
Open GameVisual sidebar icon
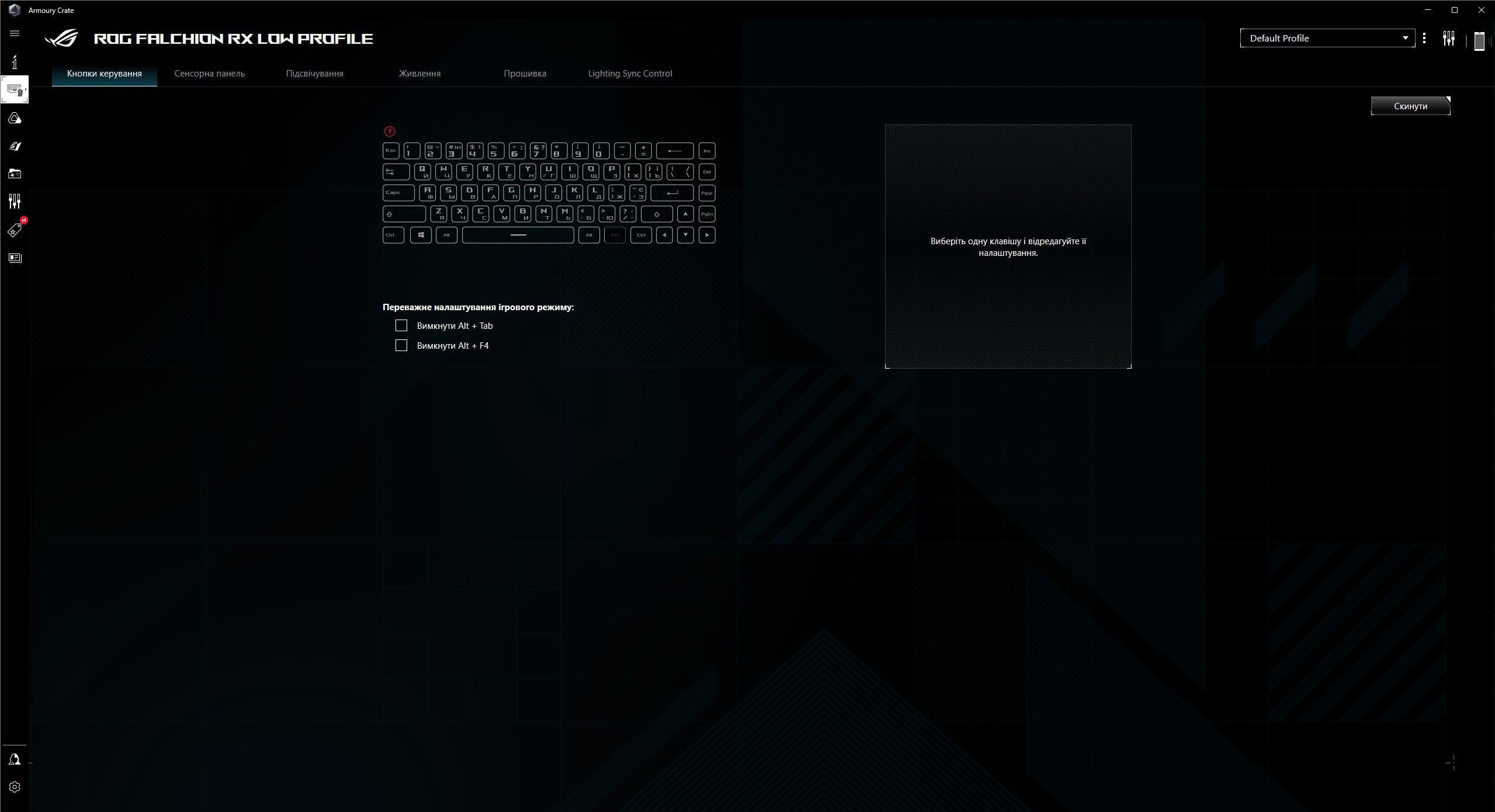(x=15, y=146)
